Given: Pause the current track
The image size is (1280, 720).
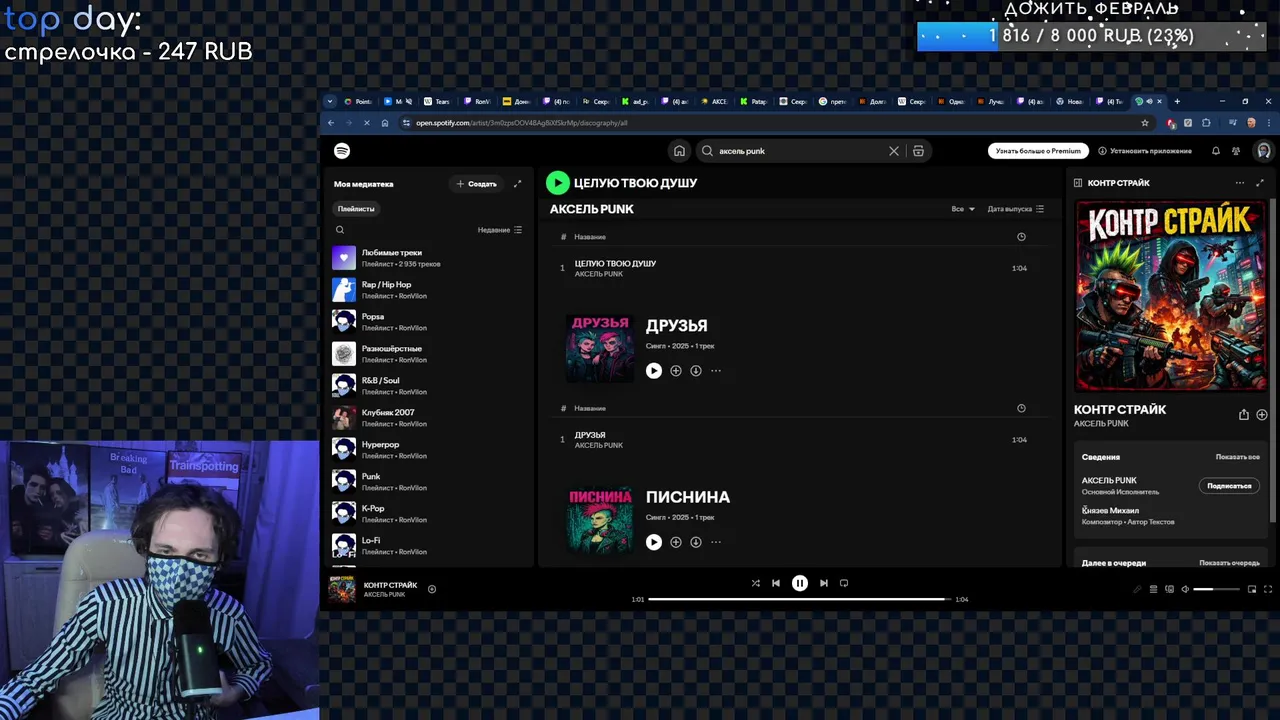Looking at the screenshot, I should coord(800,583).
